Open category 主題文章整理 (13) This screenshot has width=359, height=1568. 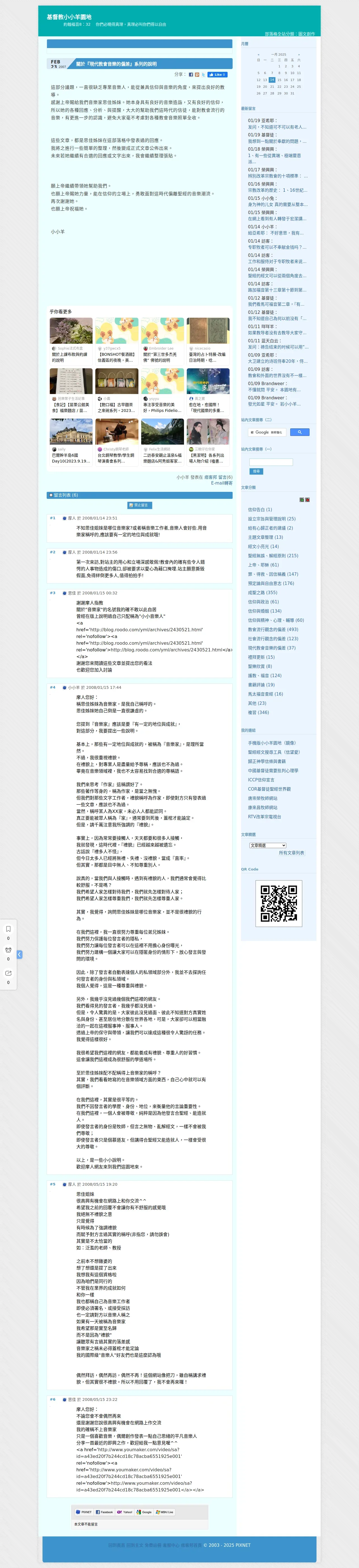pos(266,537)
